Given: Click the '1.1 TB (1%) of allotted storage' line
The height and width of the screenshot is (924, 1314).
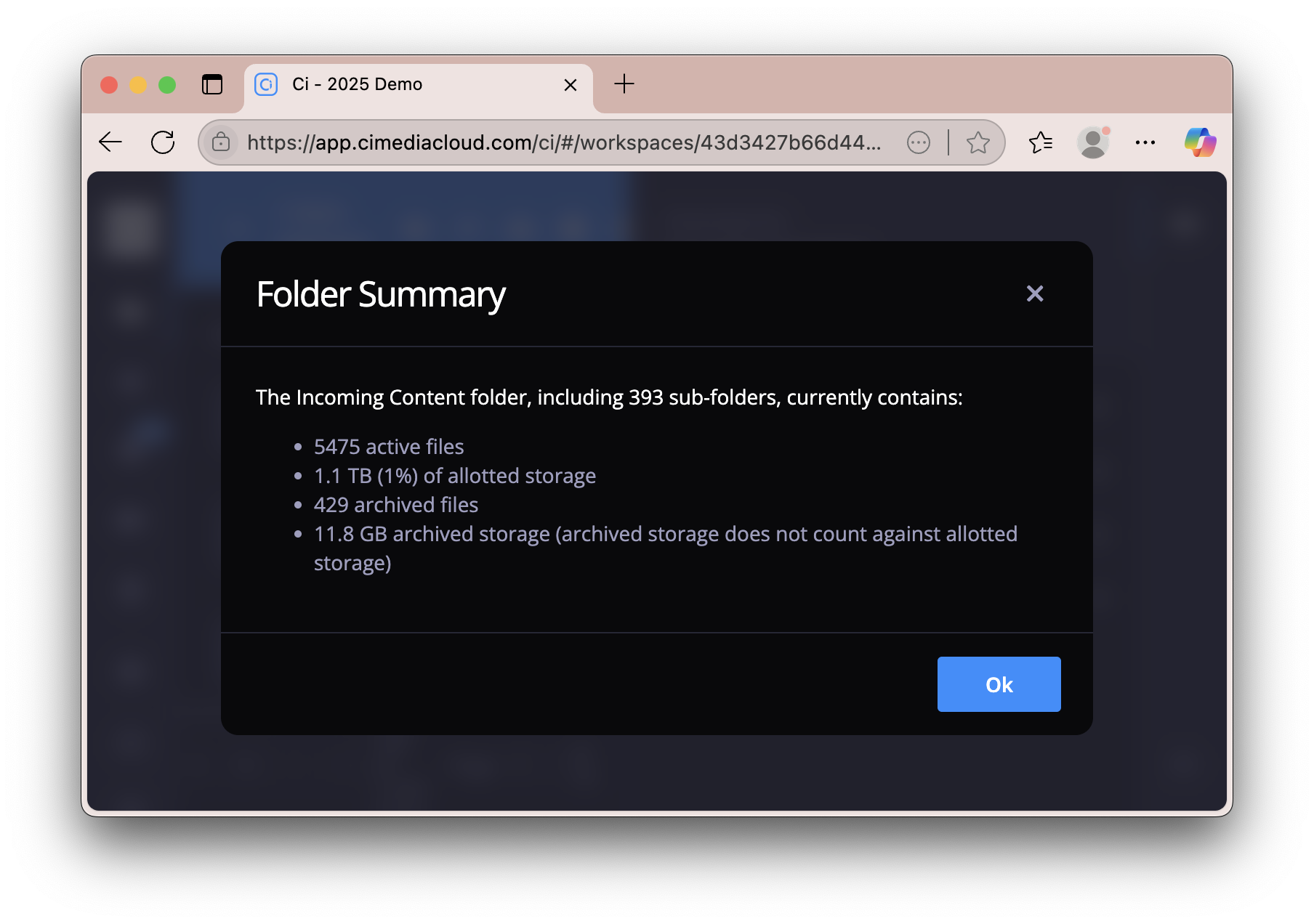Looking at the screenshot, I should 455,476.
